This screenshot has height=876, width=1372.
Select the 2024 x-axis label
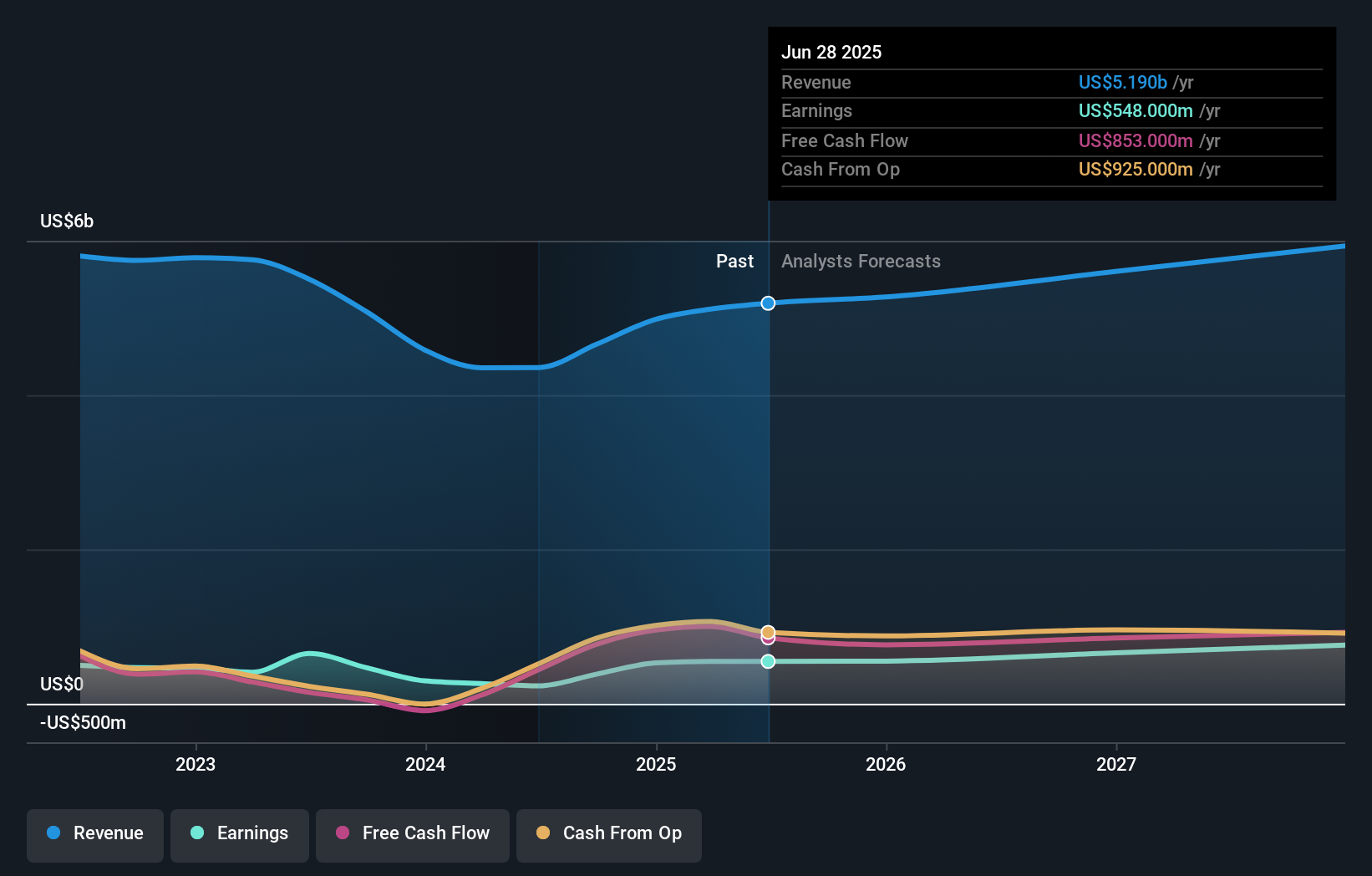[425, 764]
